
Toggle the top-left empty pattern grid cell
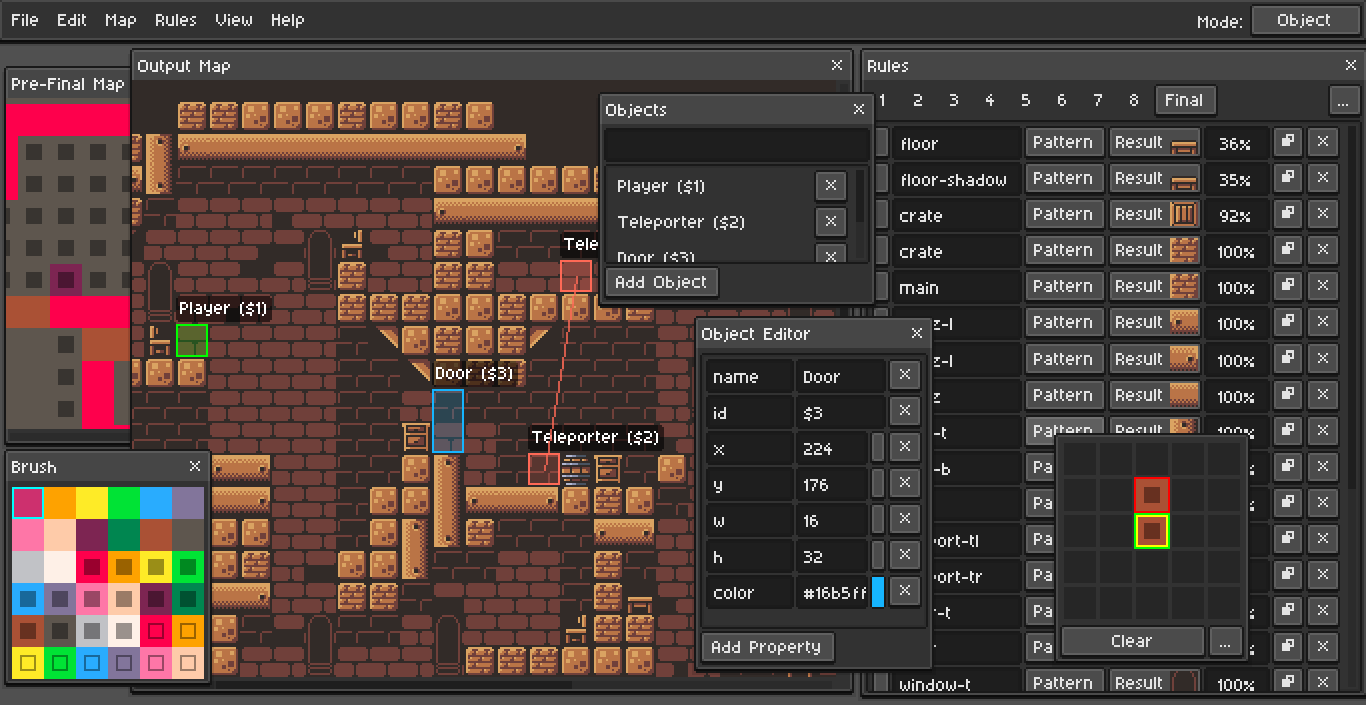tap(1079, 459)
